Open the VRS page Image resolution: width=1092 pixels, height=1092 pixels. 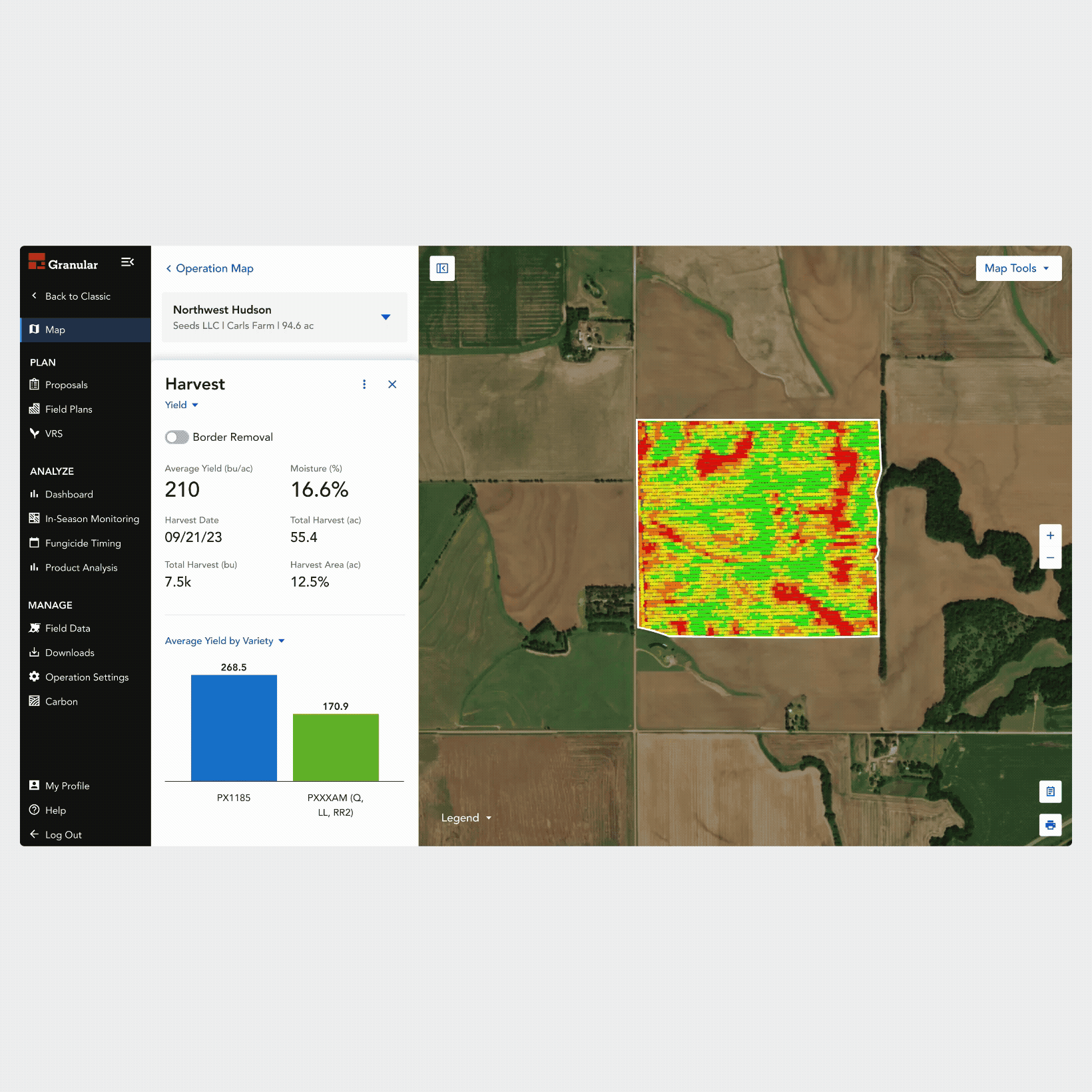[x=54, y=433]
